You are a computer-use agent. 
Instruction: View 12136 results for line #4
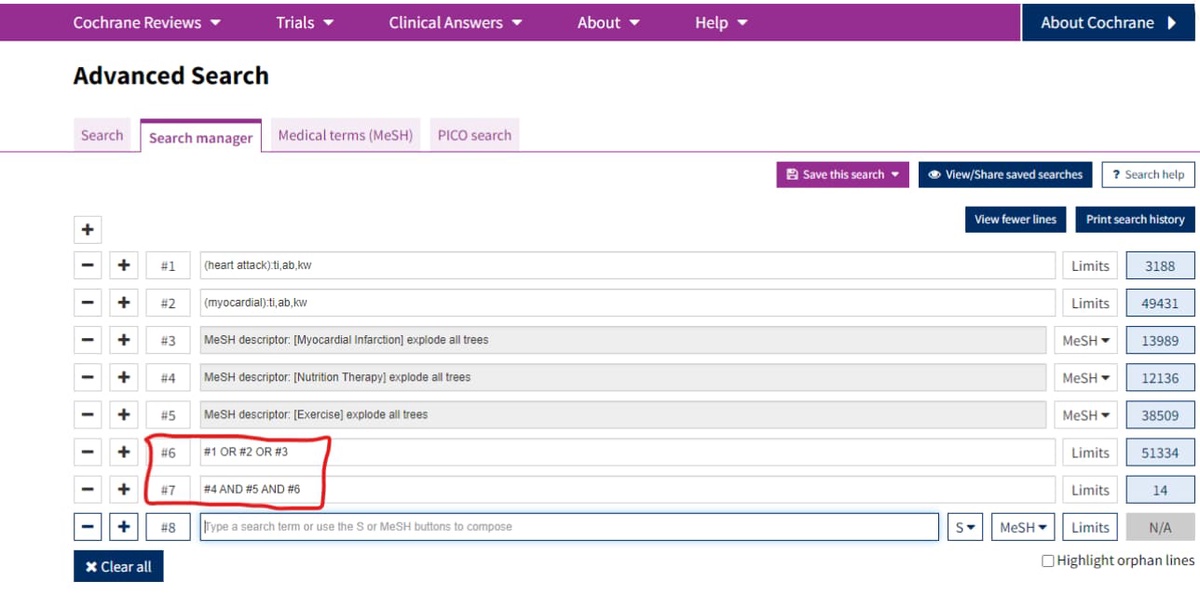tap(1160, 378)
